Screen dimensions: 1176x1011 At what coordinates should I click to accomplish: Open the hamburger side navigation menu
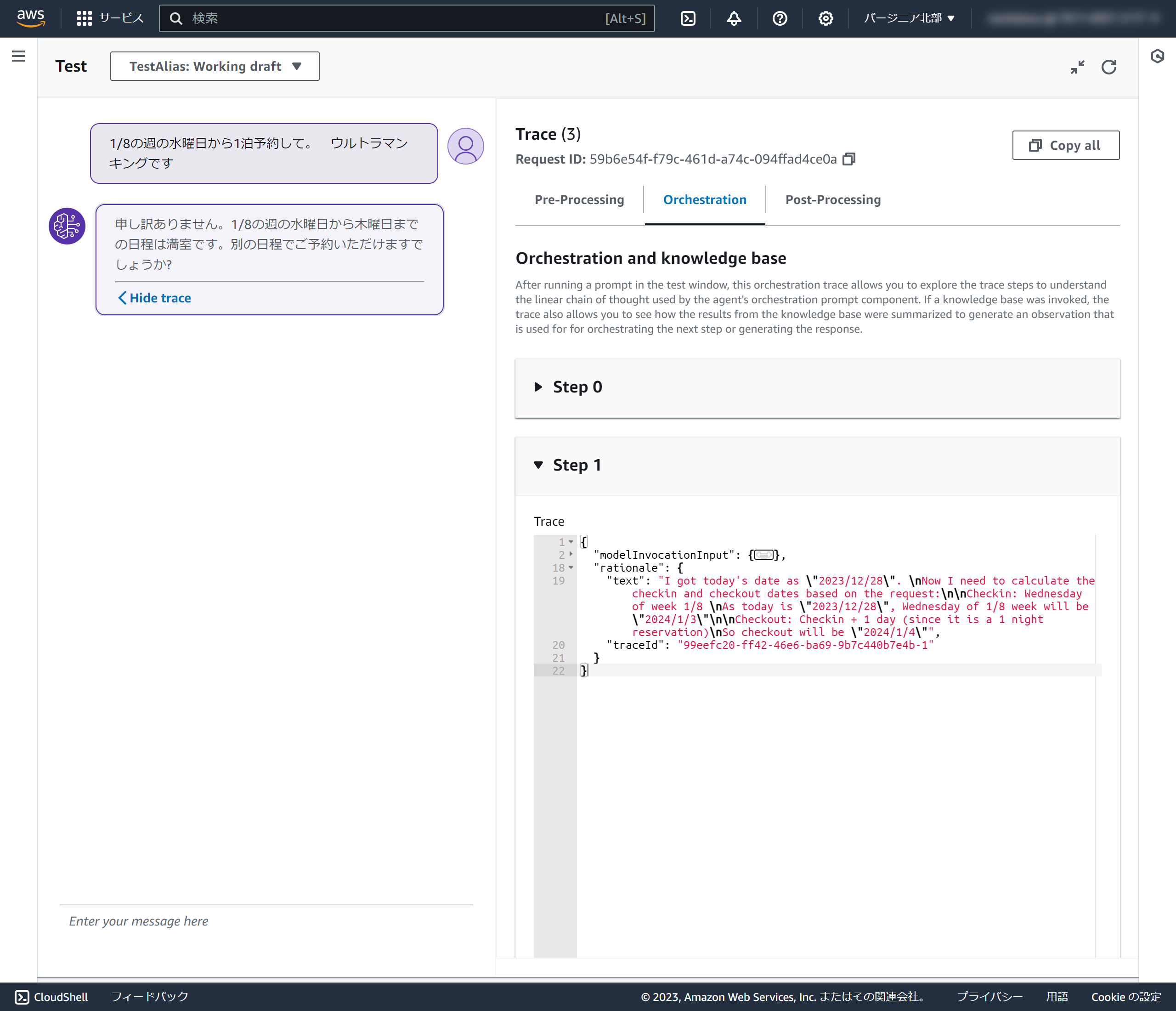pos(18,56)
